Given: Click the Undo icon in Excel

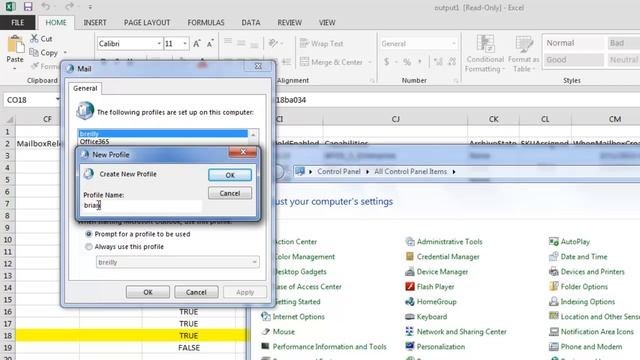Looking at the screenshot, I should (x=45, y=7).
